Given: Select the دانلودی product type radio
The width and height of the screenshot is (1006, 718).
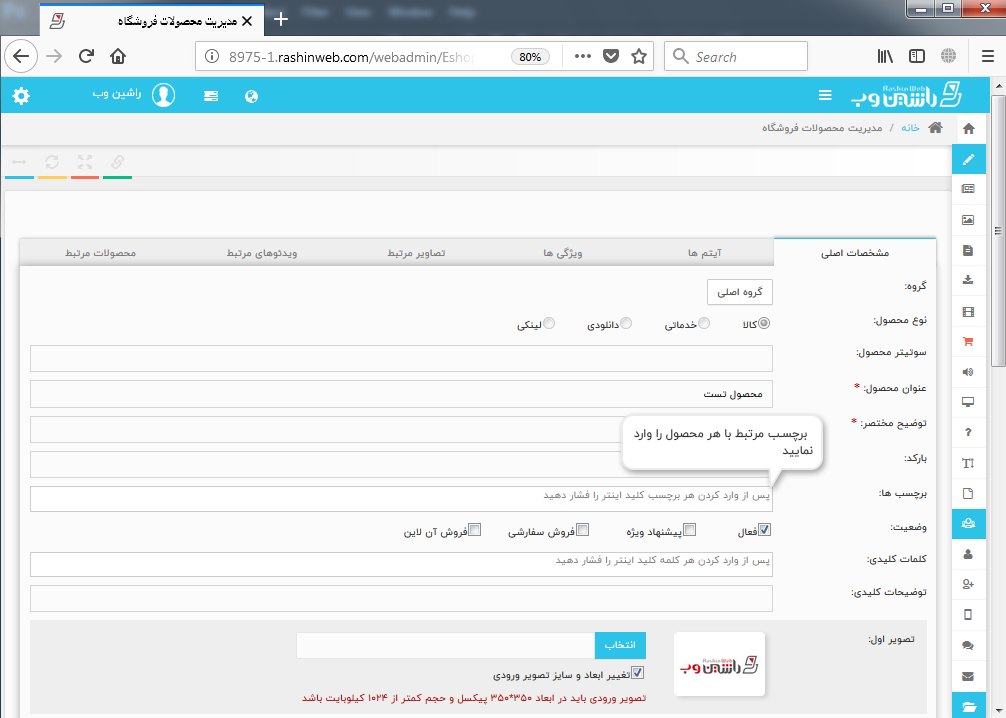Looking at the screenshot, I should click(626, 323).
